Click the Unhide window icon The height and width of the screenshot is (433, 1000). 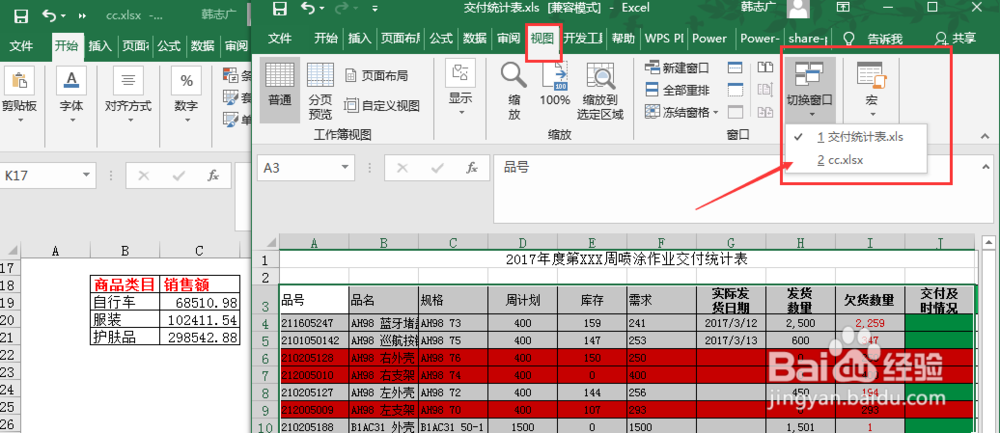pos(735,112)
